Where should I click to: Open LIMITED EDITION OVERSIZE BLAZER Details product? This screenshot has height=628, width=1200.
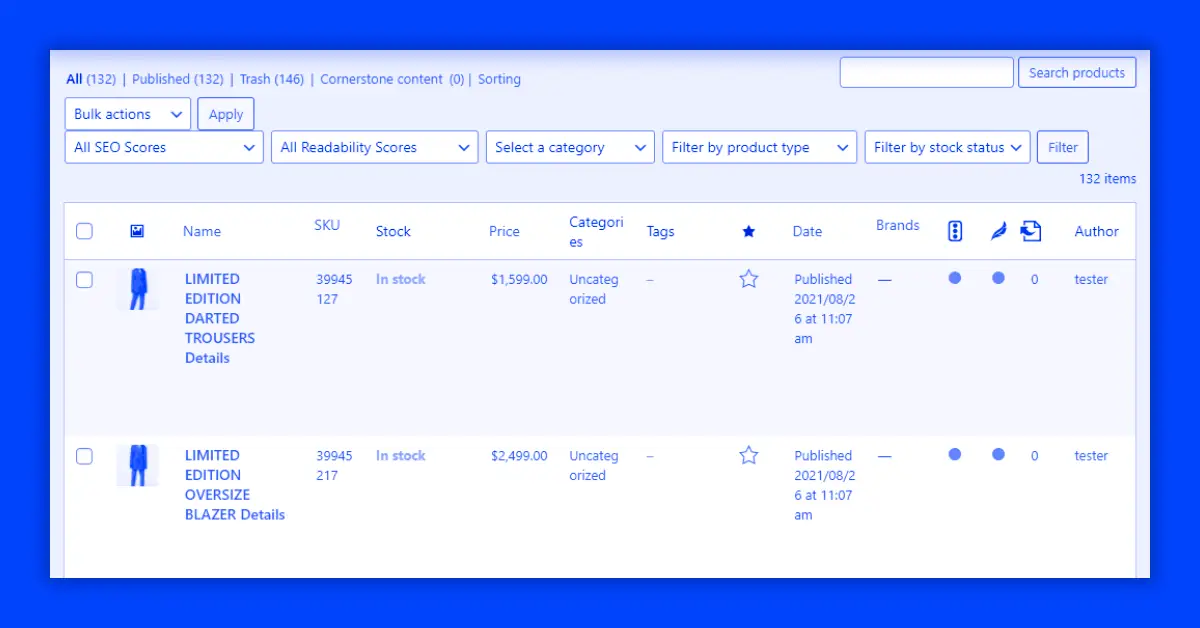click(235, 485)
